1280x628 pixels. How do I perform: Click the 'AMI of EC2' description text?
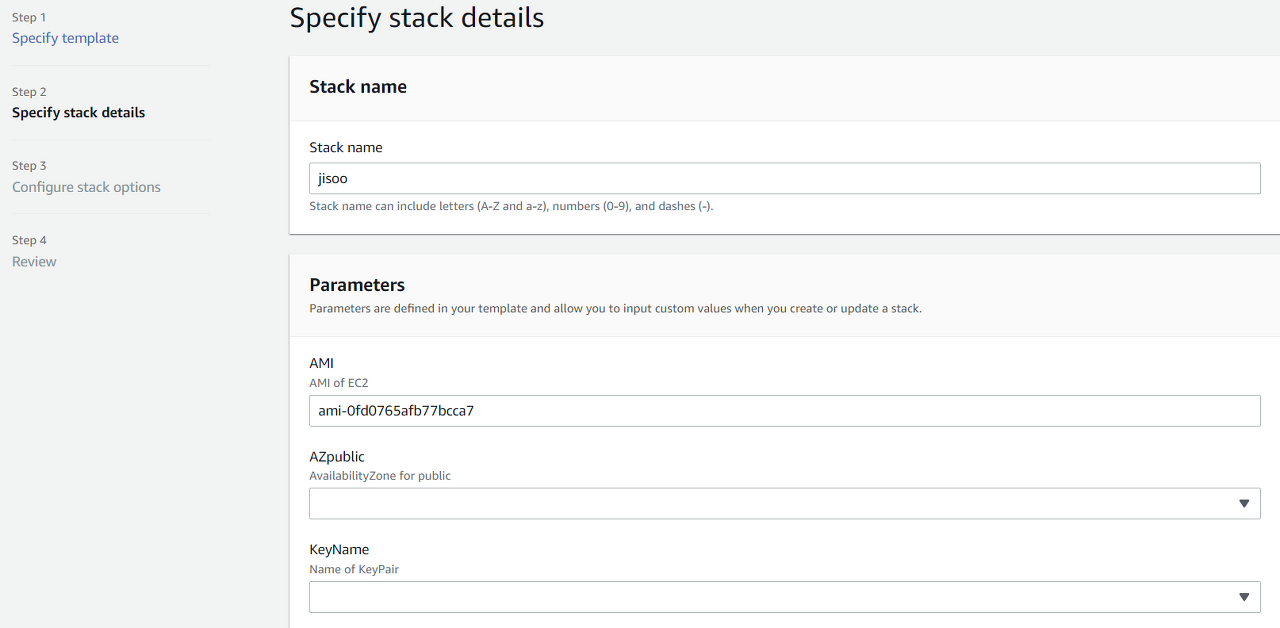coord(339,383)
